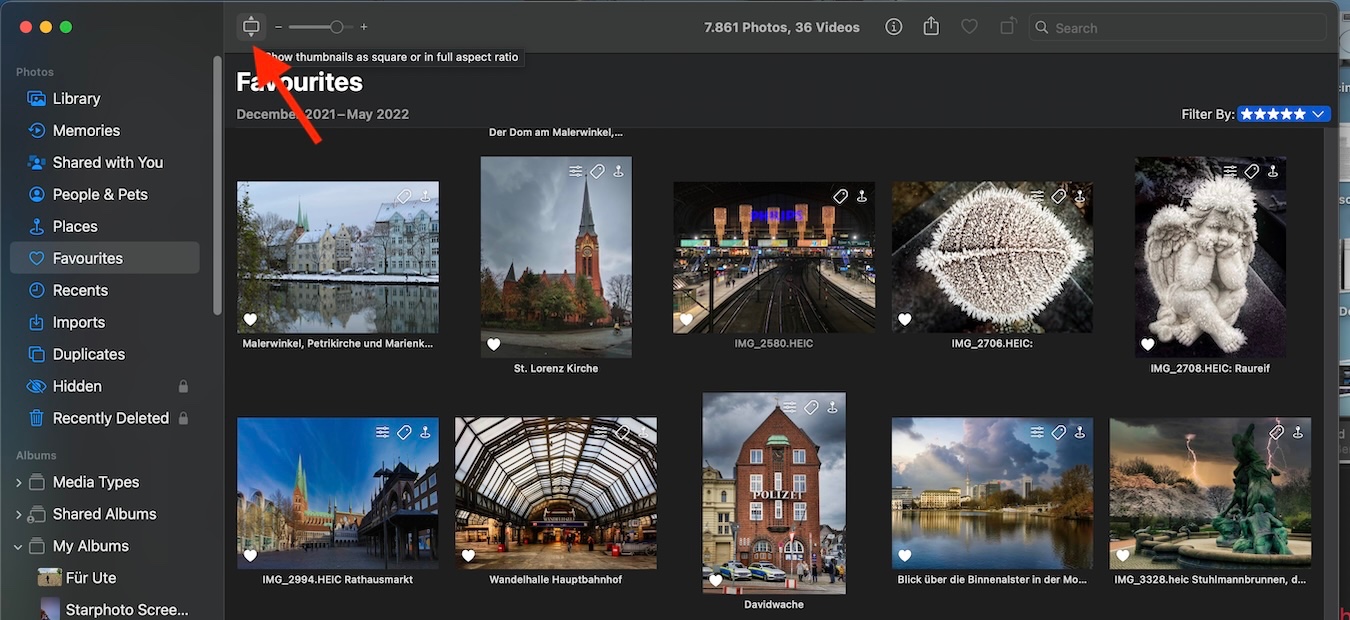1350x620 pixels.
Task: Expand the Shared Albums folder
Action: coord(18,515)
